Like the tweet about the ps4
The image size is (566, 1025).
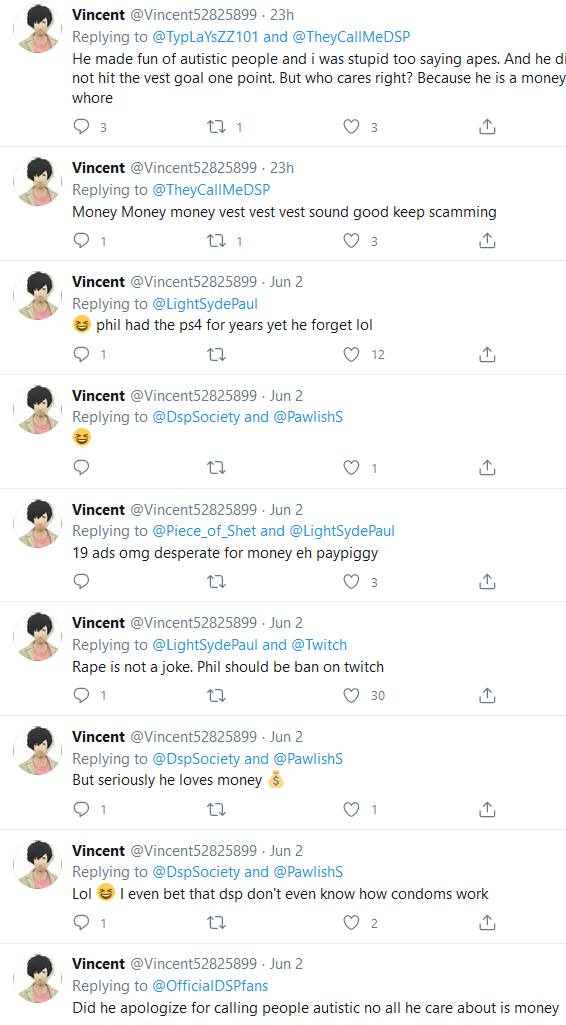[x=352, y=354]
